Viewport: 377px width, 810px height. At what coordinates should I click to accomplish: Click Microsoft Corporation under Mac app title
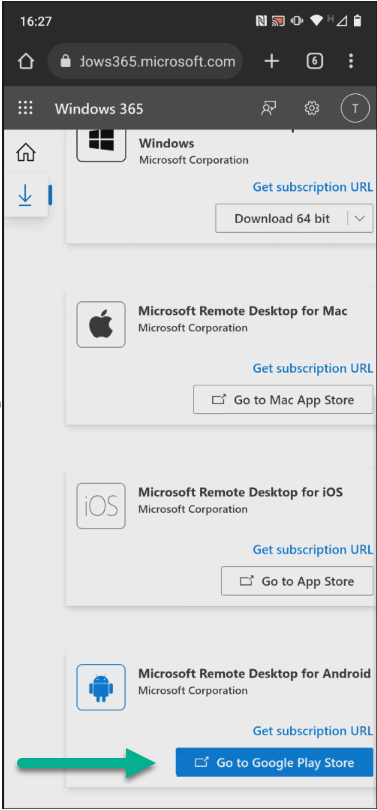coord(193,328)
